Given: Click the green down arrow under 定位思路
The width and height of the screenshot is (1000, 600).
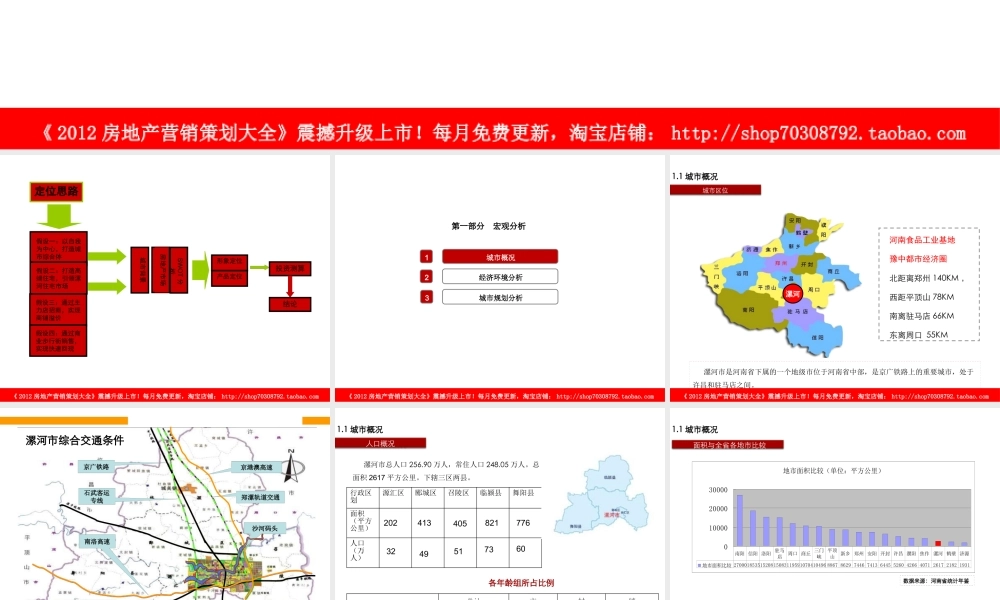Looking at the screenshot, I should pos(59,216).
